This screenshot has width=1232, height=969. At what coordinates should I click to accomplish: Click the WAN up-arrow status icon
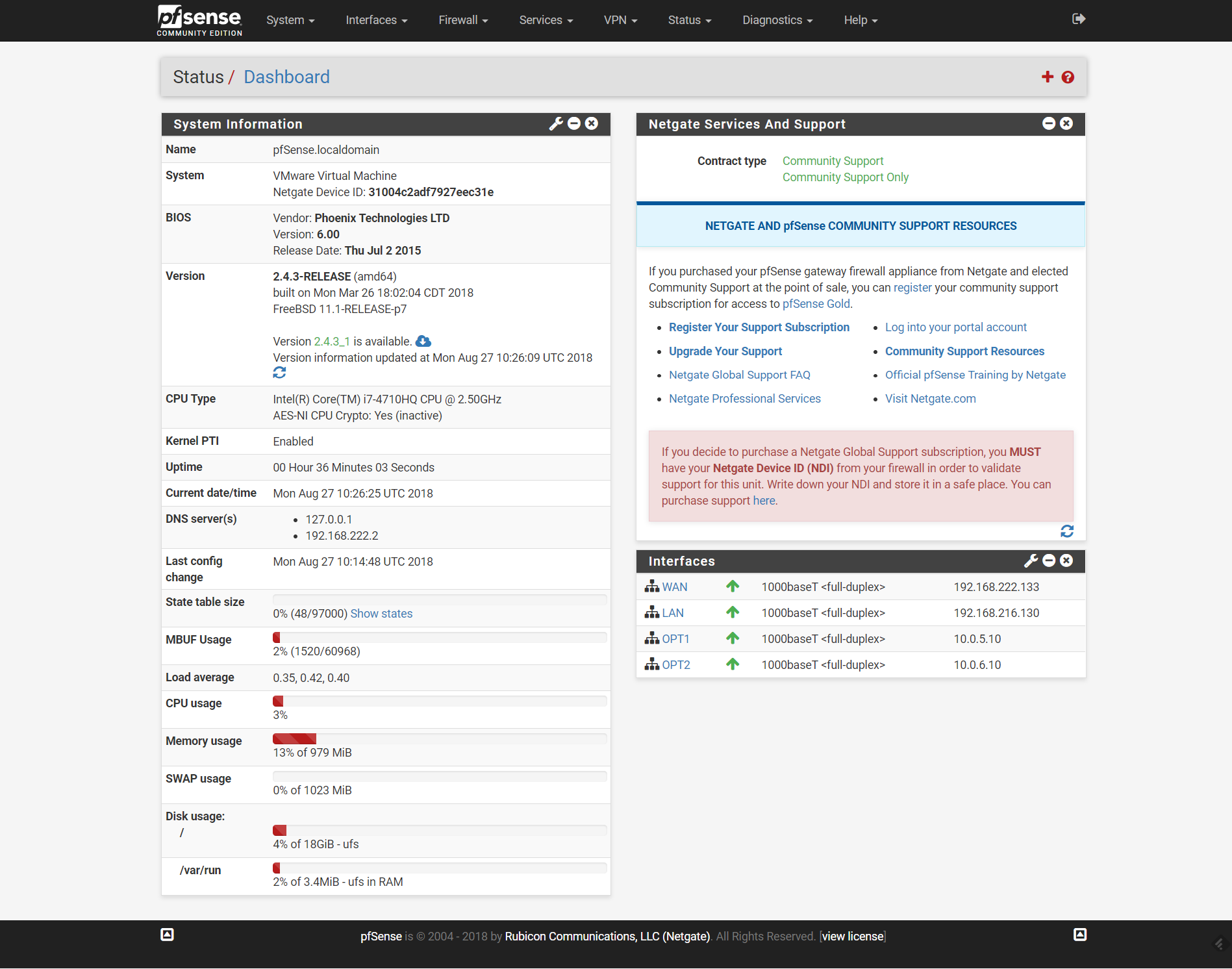click(x=733, y=586)
